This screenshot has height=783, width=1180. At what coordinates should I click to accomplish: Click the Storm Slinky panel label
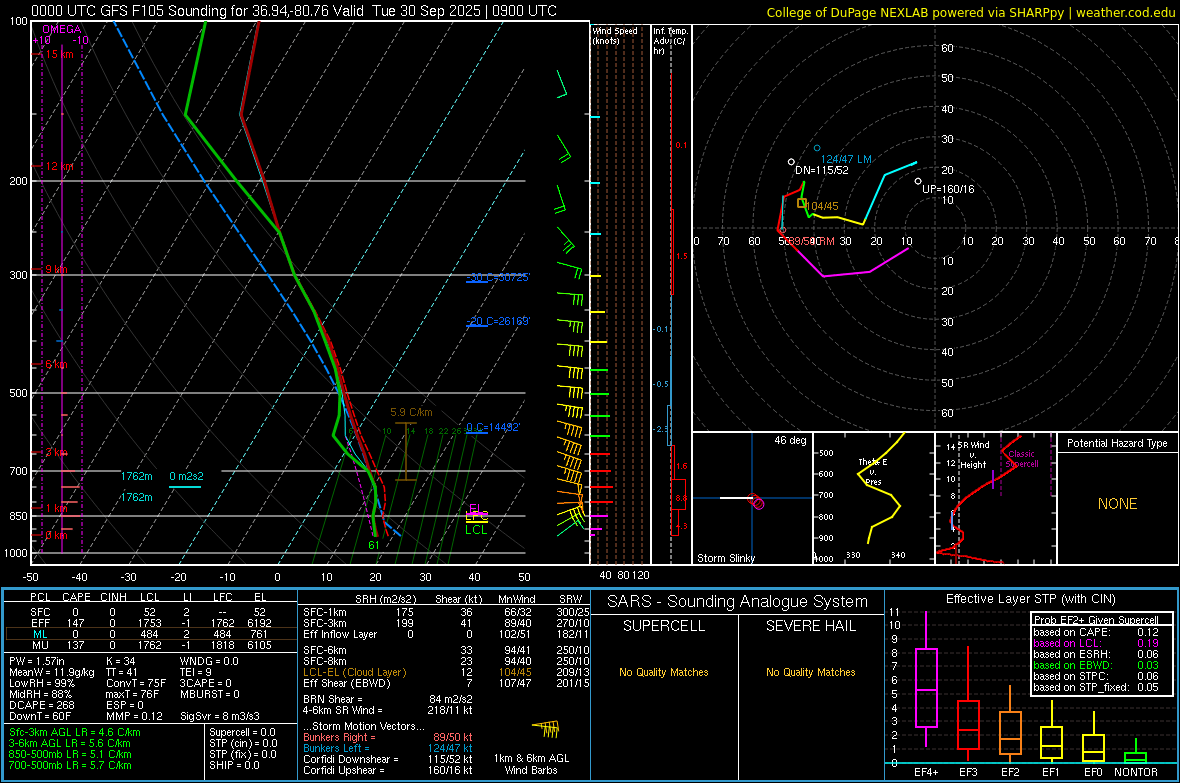725,558
